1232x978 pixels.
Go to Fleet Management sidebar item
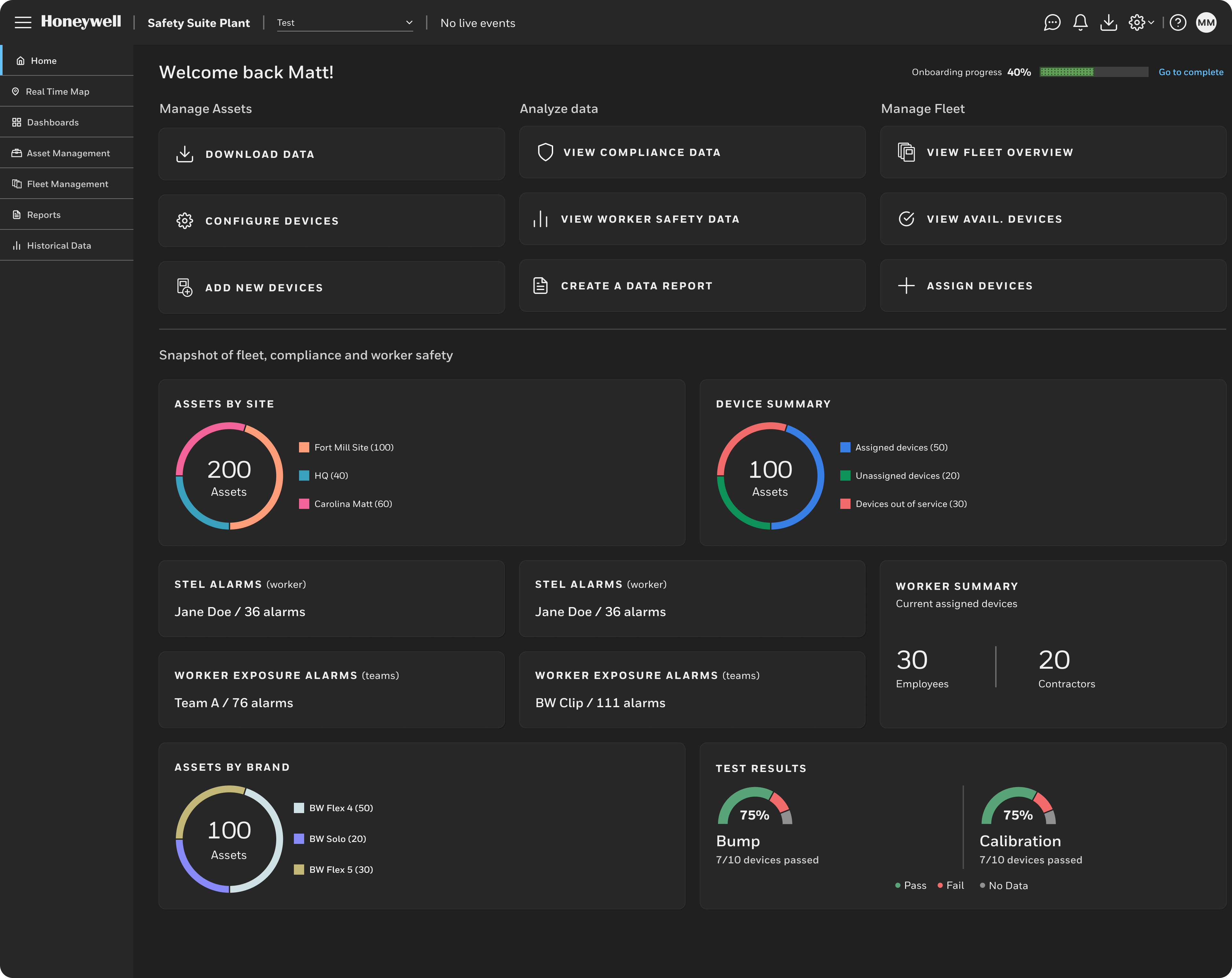pos(67,184)
